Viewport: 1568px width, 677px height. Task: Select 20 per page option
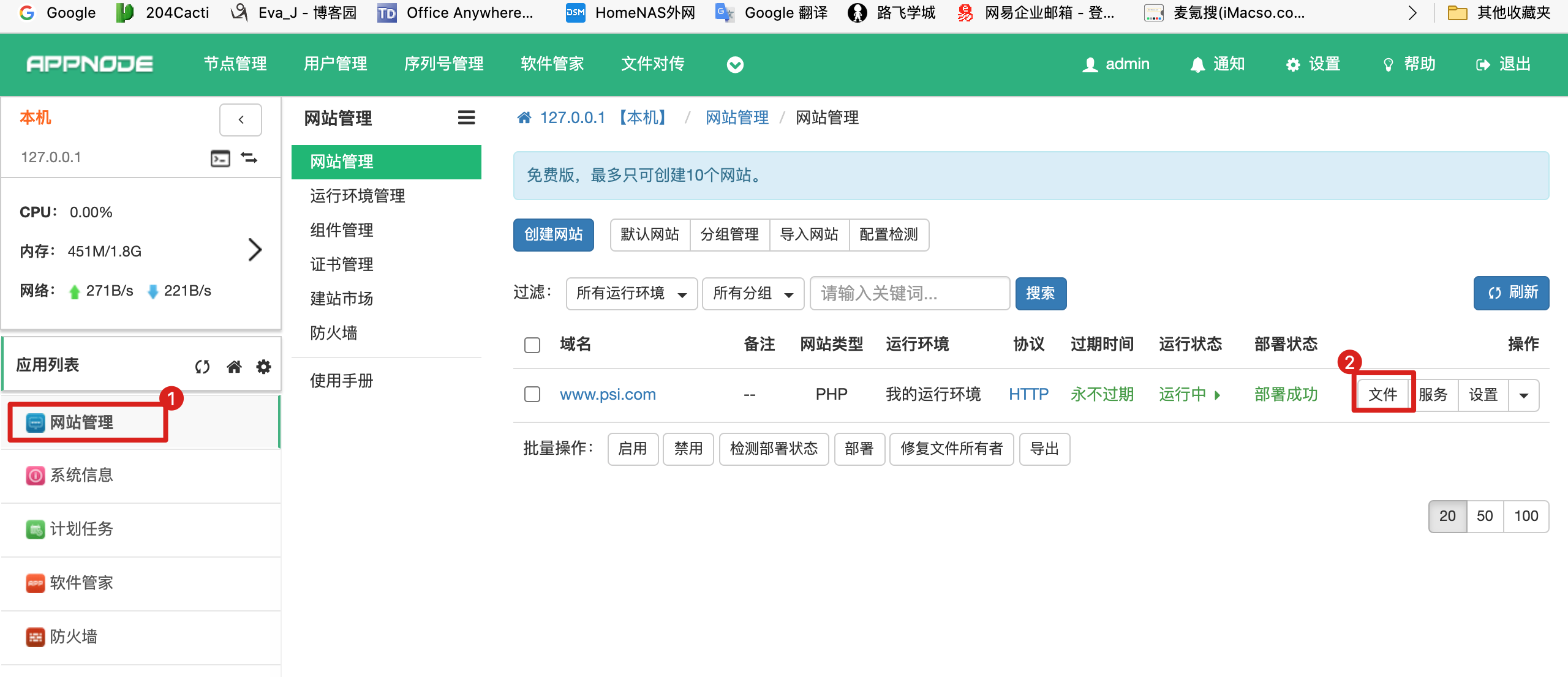[1447, 516]
